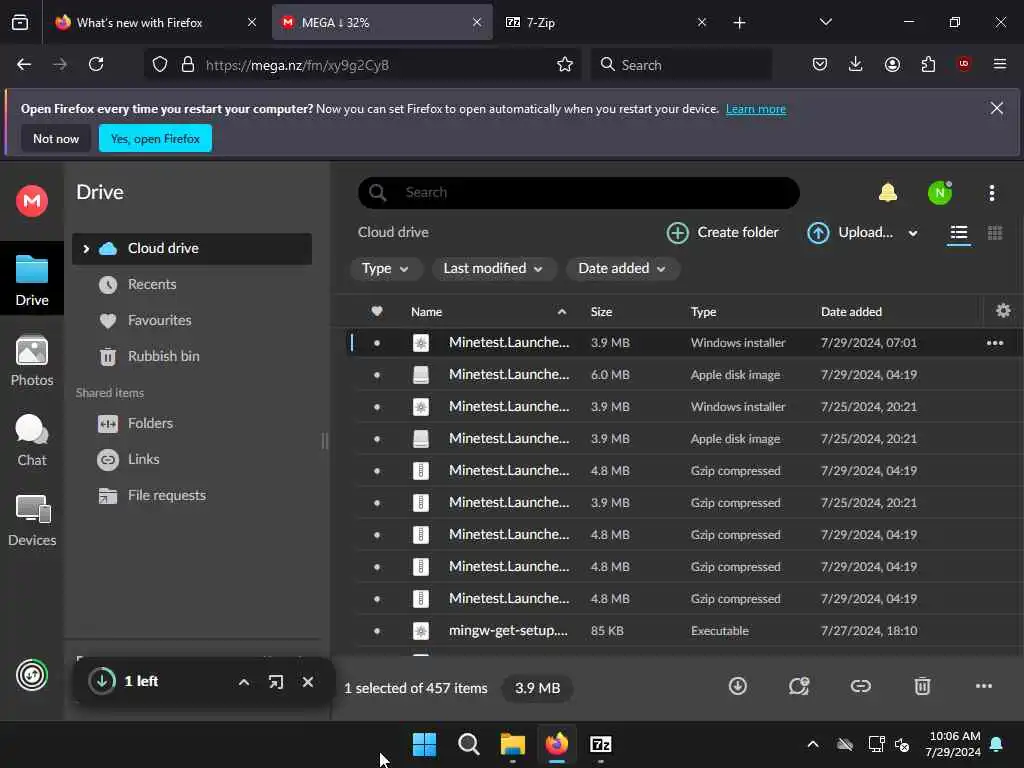1024x768 pixels.
Task: Open the Chat section in sidebar
Action: pyautogui.click(x=32, y=441)
